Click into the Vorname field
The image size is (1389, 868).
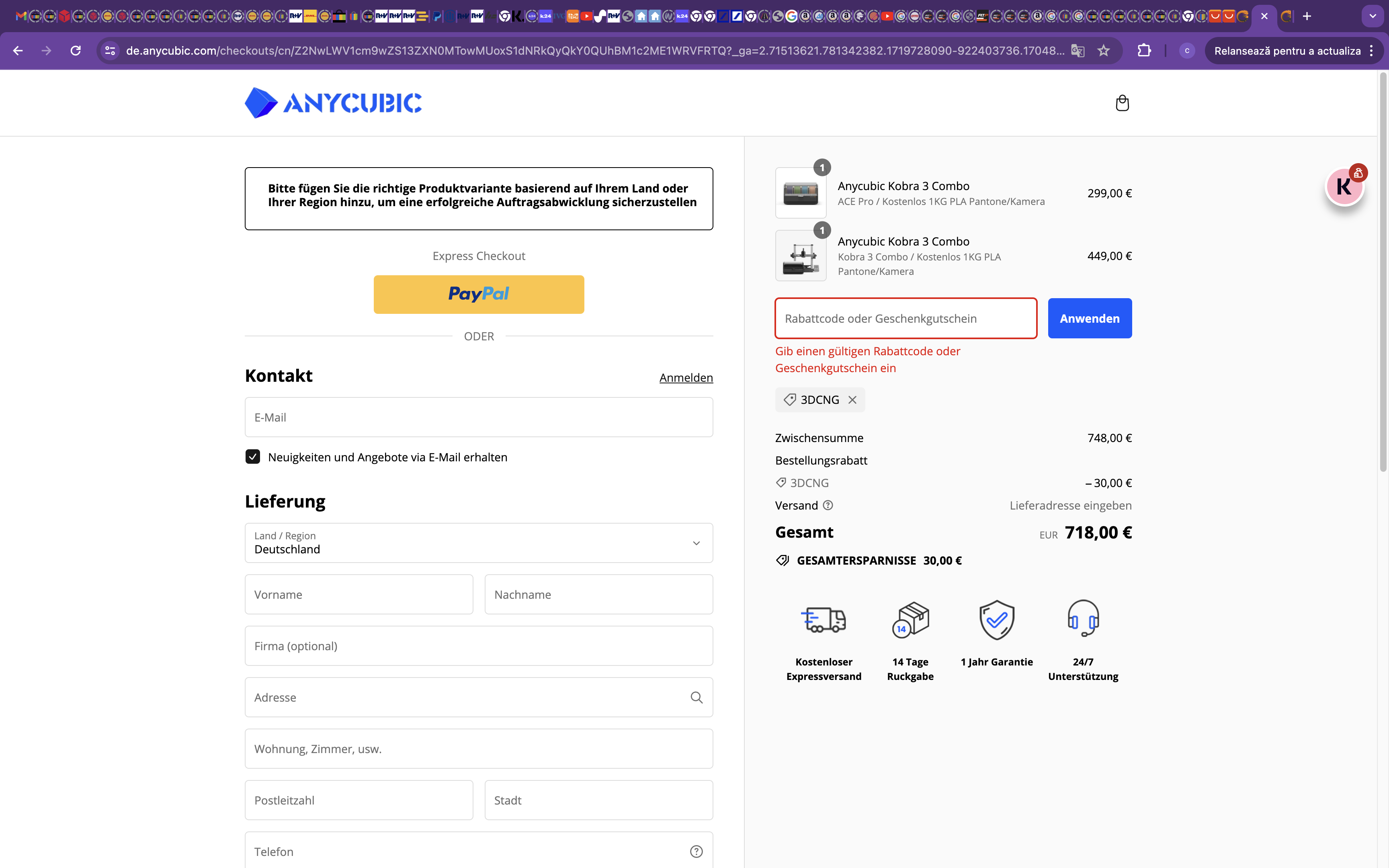click(359, 595)
